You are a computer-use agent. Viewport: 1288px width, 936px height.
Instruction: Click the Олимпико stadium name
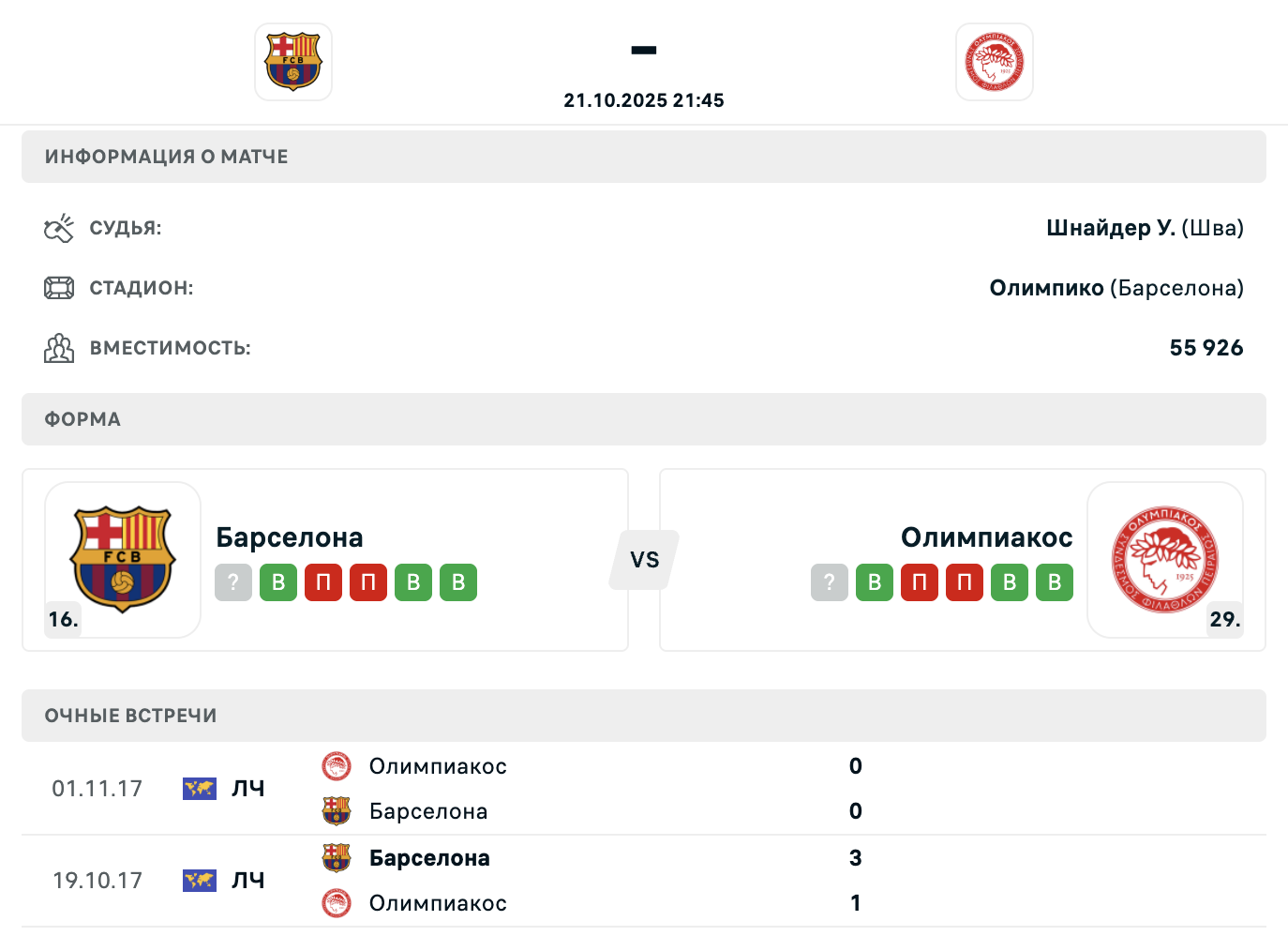click(1046, 288)
